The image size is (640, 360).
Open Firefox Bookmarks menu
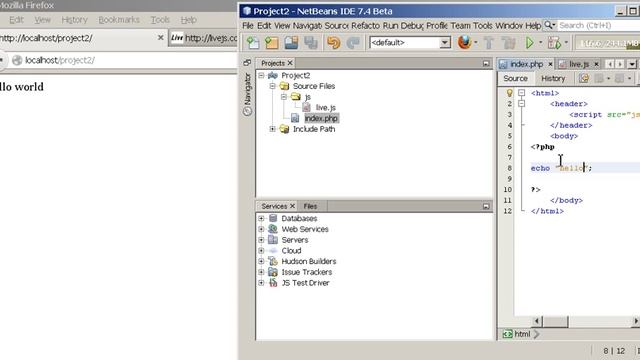point(119,20)
